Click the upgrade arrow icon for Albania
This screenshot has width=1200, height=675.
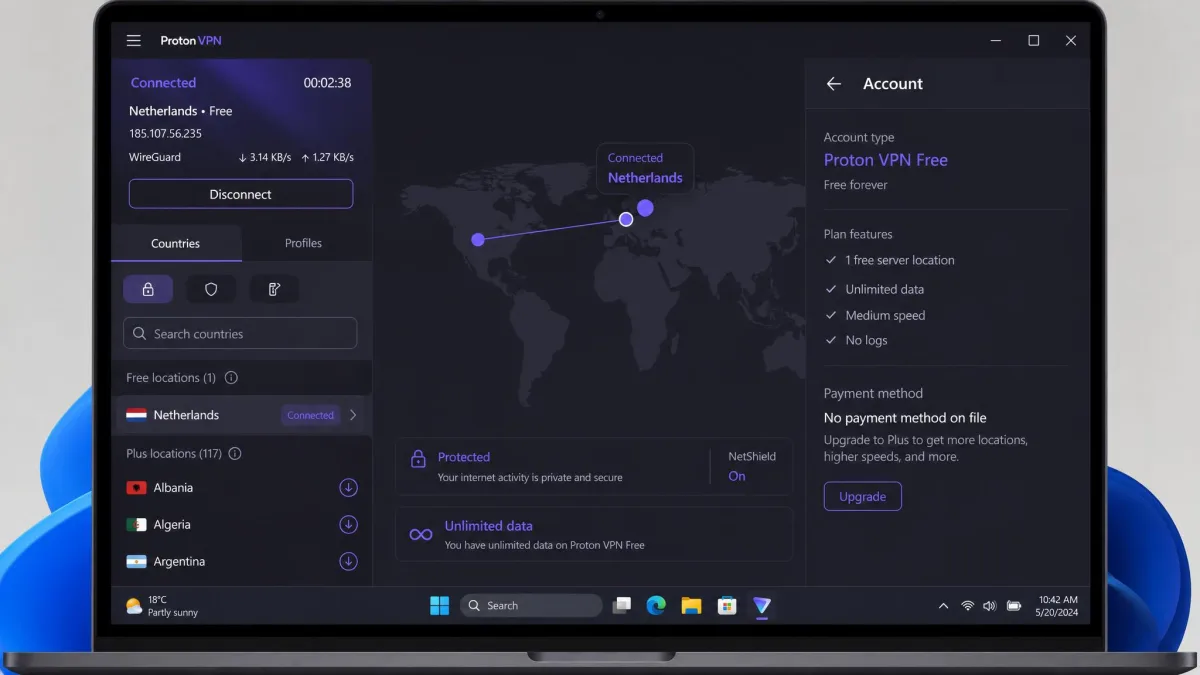pyautogui.click(x=348, y=488)
